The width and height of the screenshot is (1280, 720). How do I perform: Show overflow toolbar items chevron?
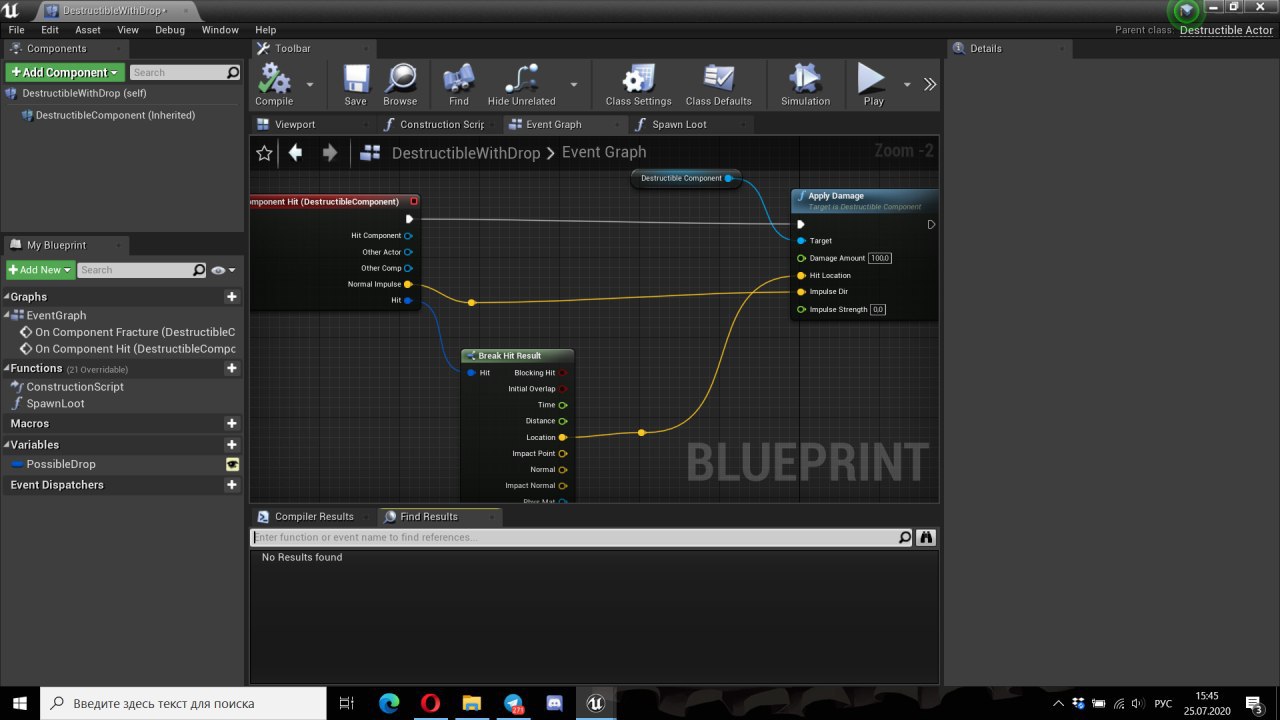pos(930,84)
